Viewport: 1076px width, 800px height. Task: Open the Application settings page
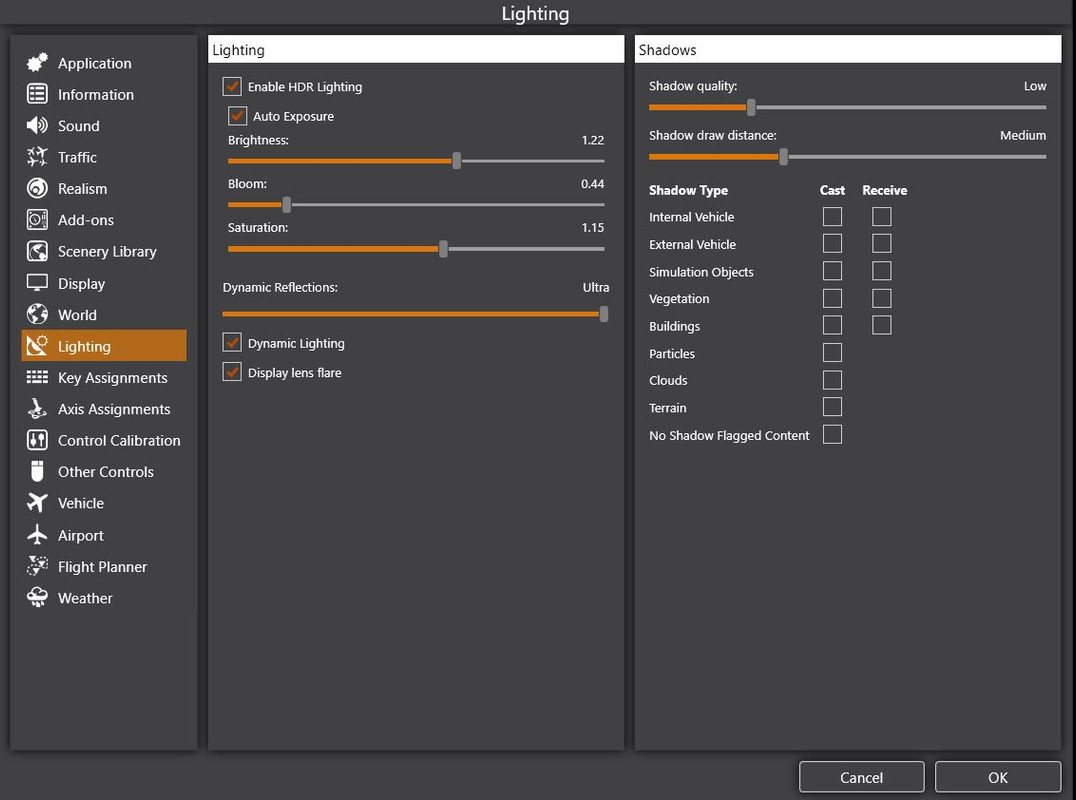(x=104, y=63)
